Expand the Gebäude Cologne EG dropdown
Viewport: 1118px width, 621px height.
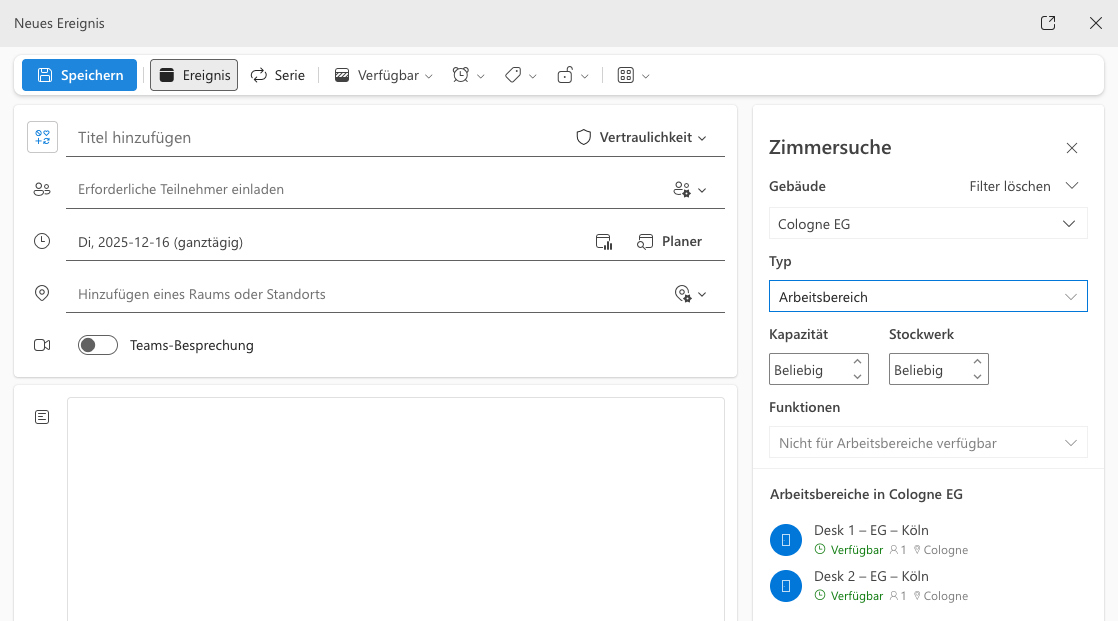(x=927, y=224)
